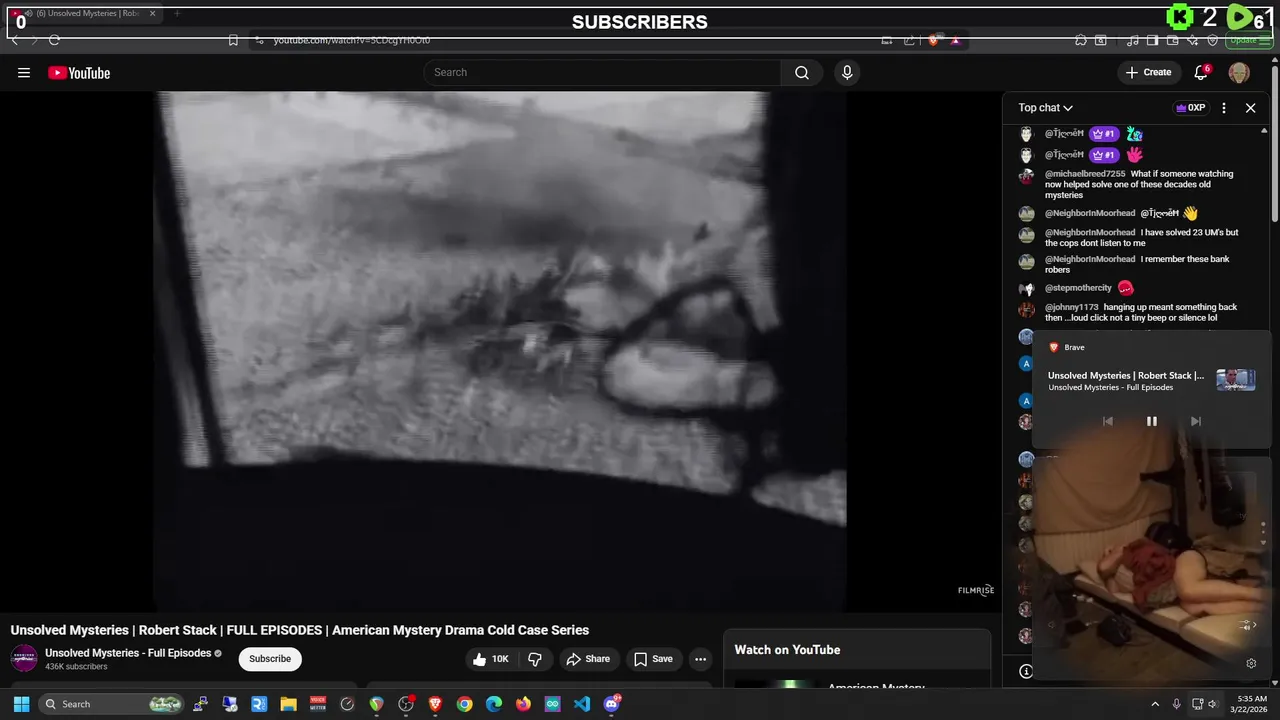Open File Explorer from the taskbar
1280x720 pixels.
click(x=288, y=704)
